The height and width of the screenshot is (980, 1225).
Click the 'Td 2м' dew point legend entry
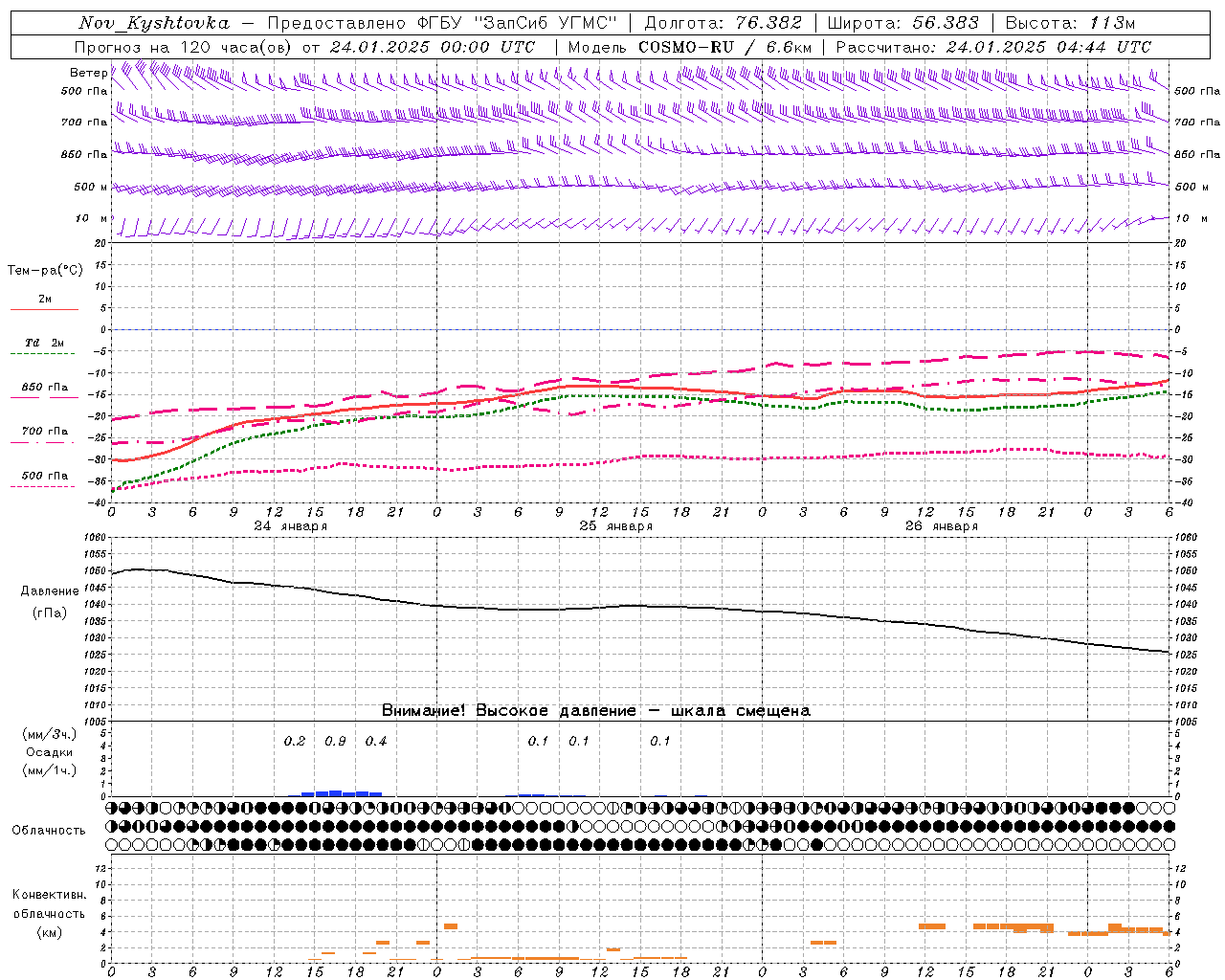pyautogui.click(x=45, y=343)
